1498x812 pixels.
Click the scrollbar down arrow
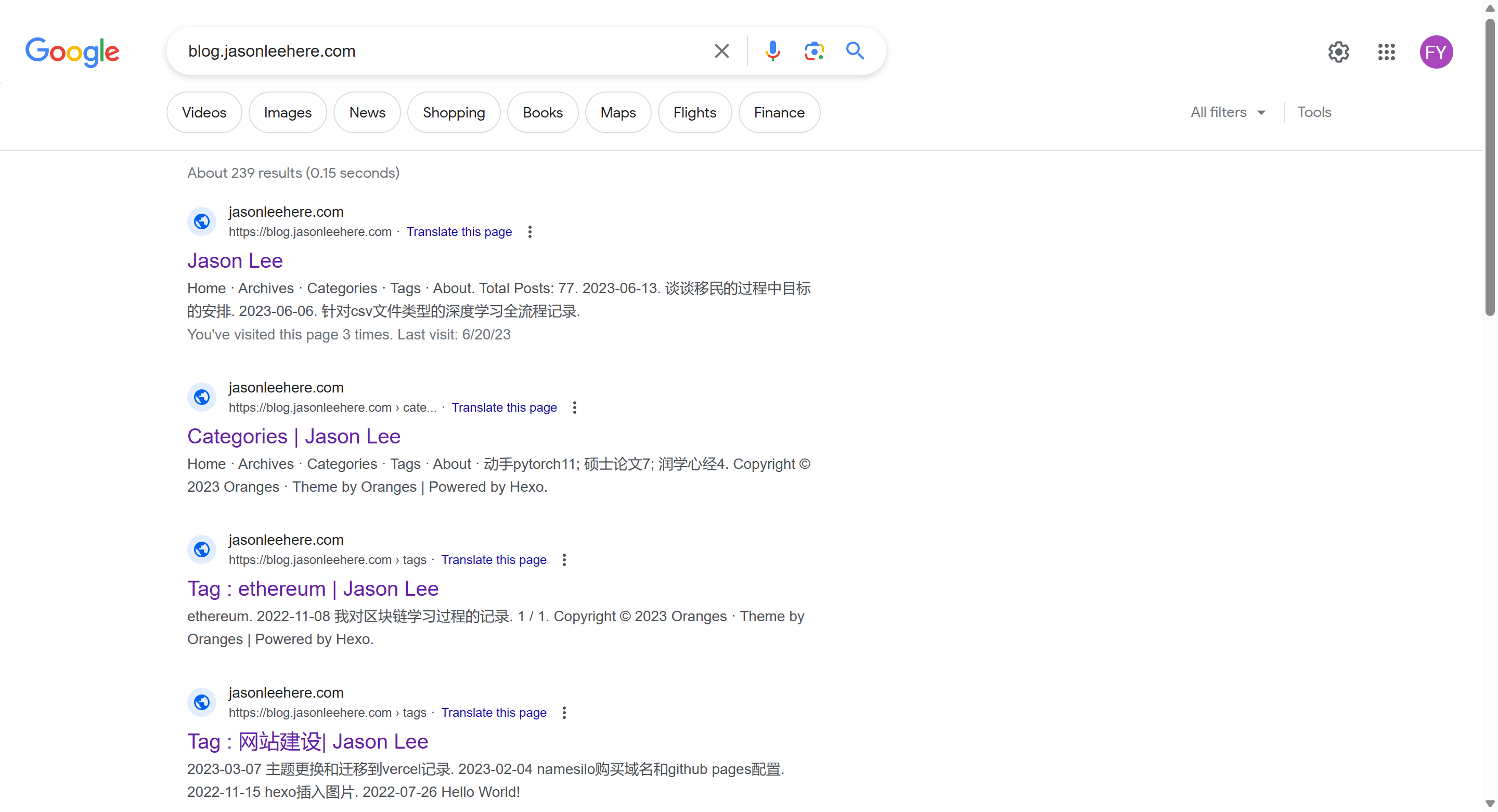(x=1489, y=804)
